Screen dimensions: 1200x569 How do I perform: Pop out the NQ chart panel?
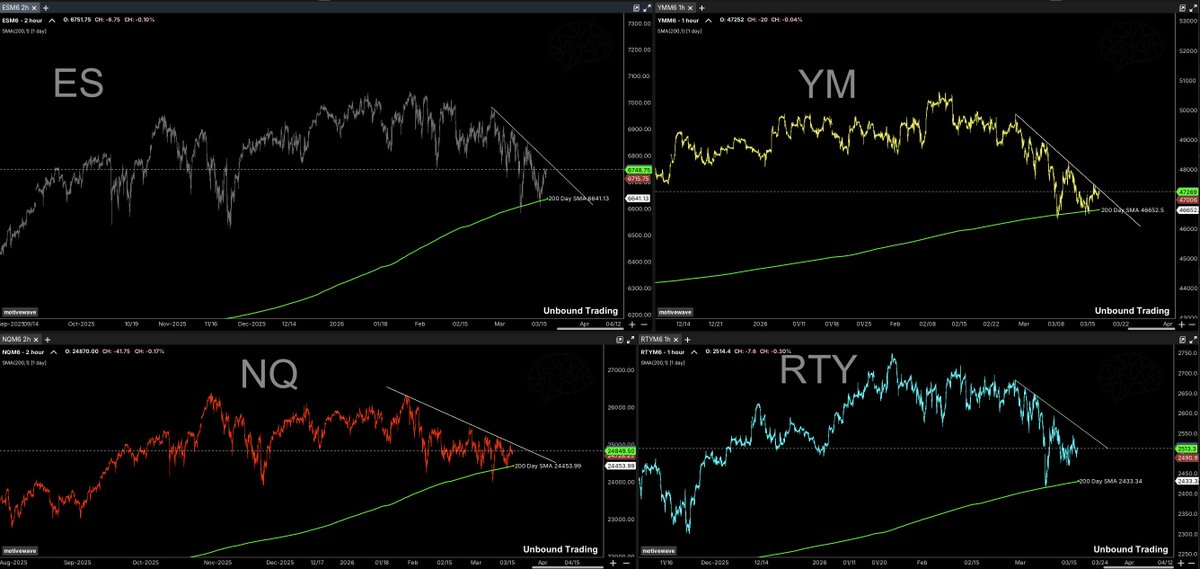click(x=620, y=340)
